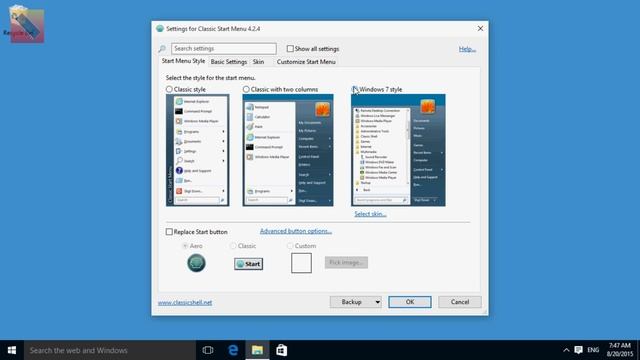Viewport: 640px width, 360px height.
Task: Follow the Select skin... link
Action: click(x=370, y=214)
